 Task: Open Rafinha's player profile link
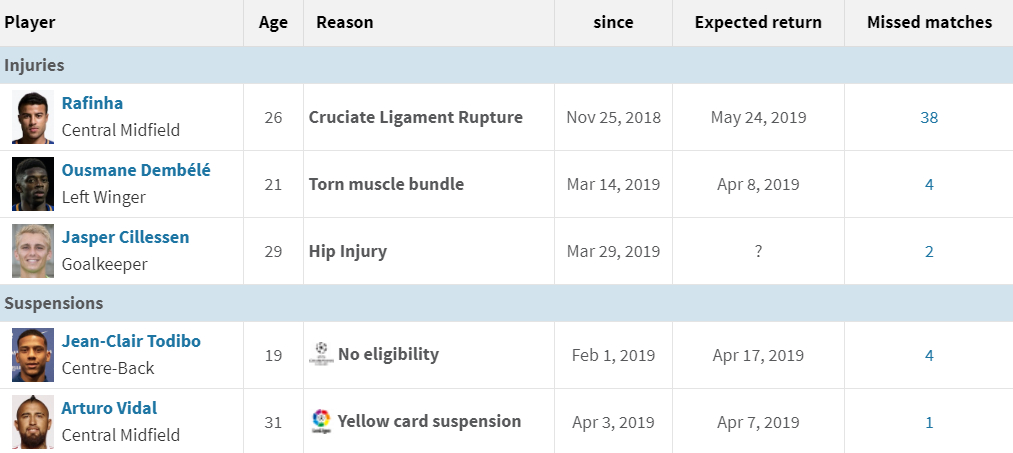pos(92,103)
